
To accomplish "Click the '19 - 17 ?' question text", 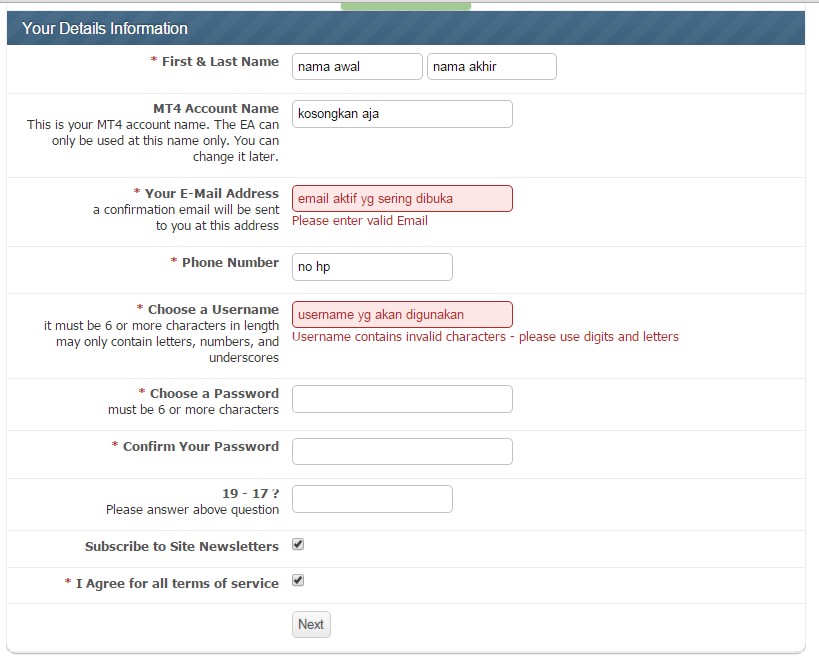I will point(250,493).
